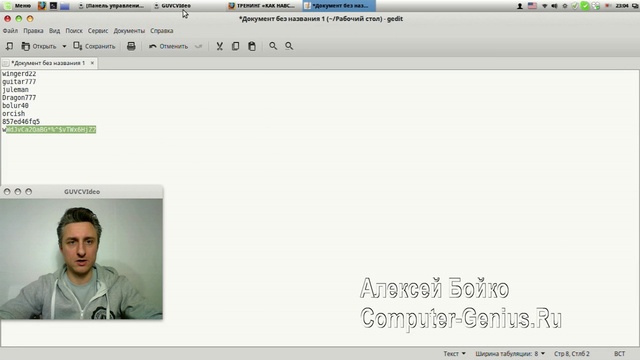
Task: Switch to the gedit document taskbar entry
Action: [x=339, y=6]
